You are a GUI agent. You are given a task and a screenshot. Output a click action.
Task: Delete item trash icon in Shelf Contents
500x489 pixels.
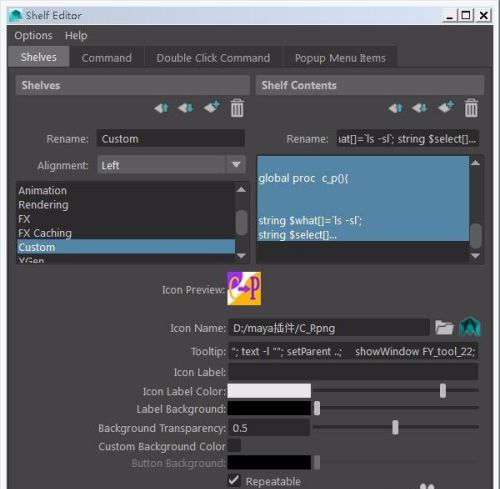point(471,108)
